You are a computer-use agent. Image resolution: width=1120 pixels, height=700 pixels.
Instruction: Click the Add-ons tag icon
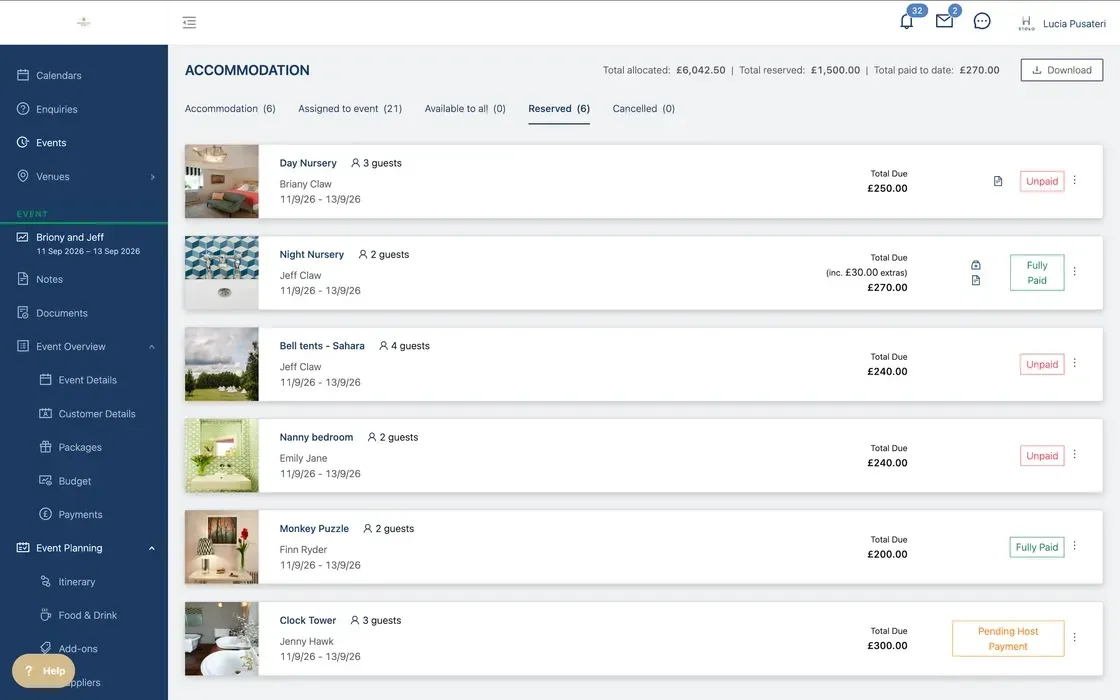(45, 648)
